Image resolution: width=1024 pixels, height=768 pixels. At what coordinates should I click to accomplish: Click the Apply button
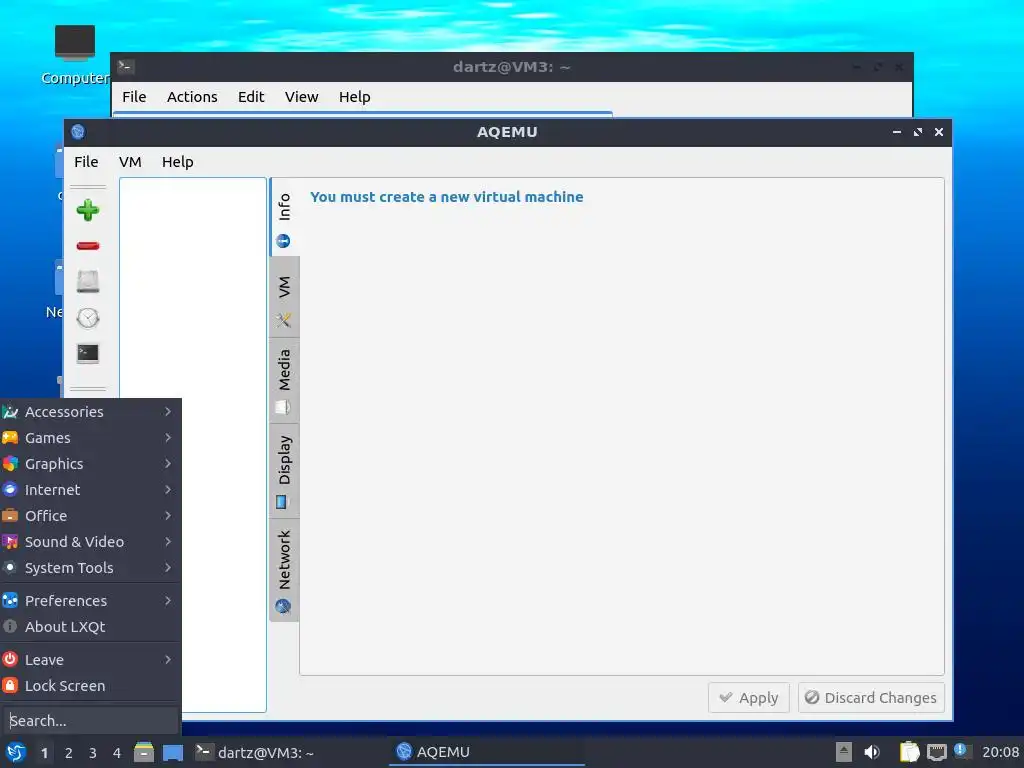[749, 697]
